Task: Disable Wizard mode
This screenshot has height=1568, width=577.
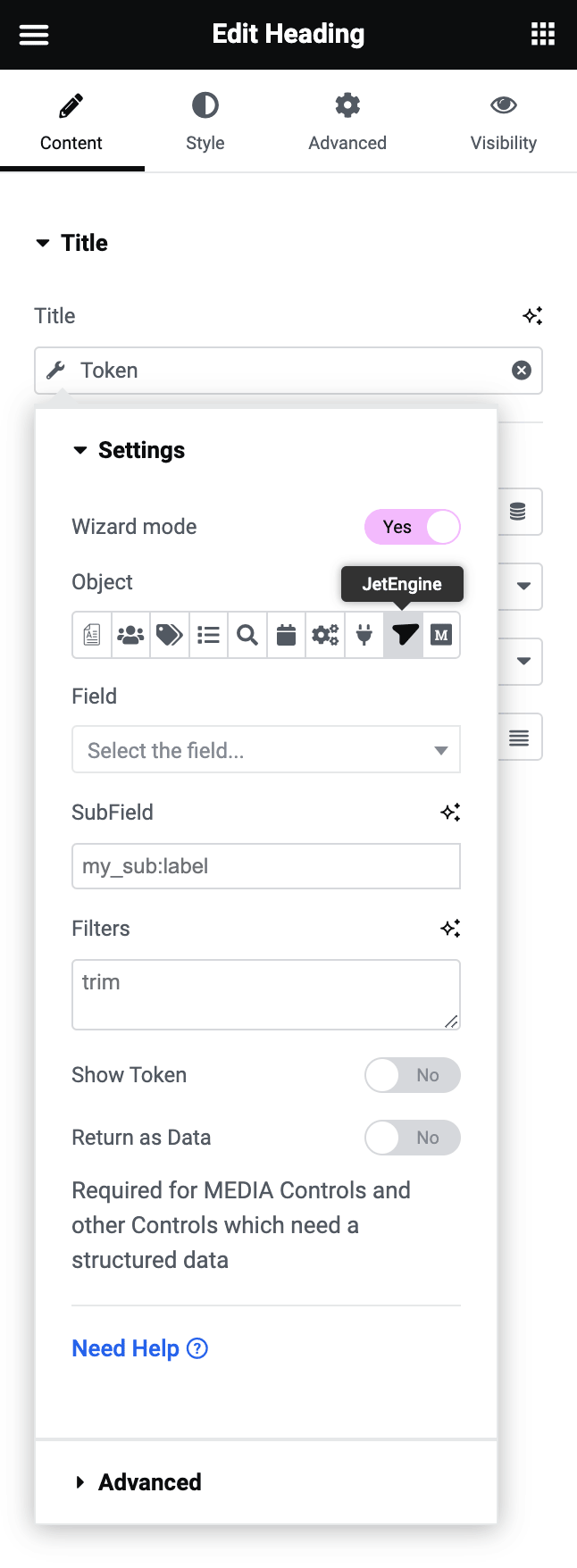Action: (x=413, y=527)
